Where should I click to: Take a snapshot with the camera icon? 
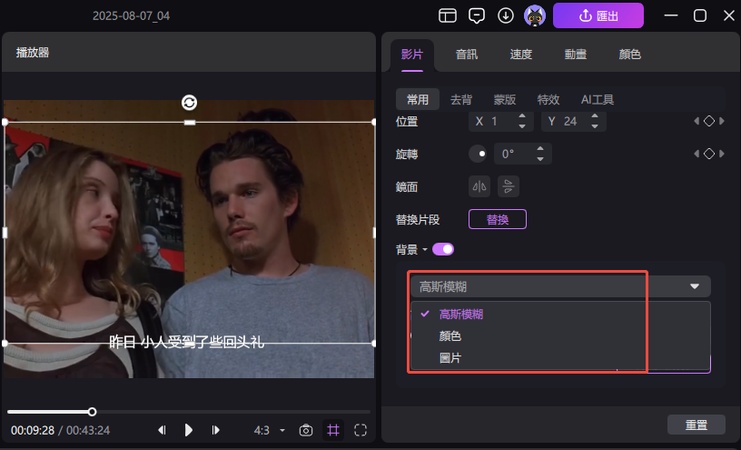coord(306,430)
